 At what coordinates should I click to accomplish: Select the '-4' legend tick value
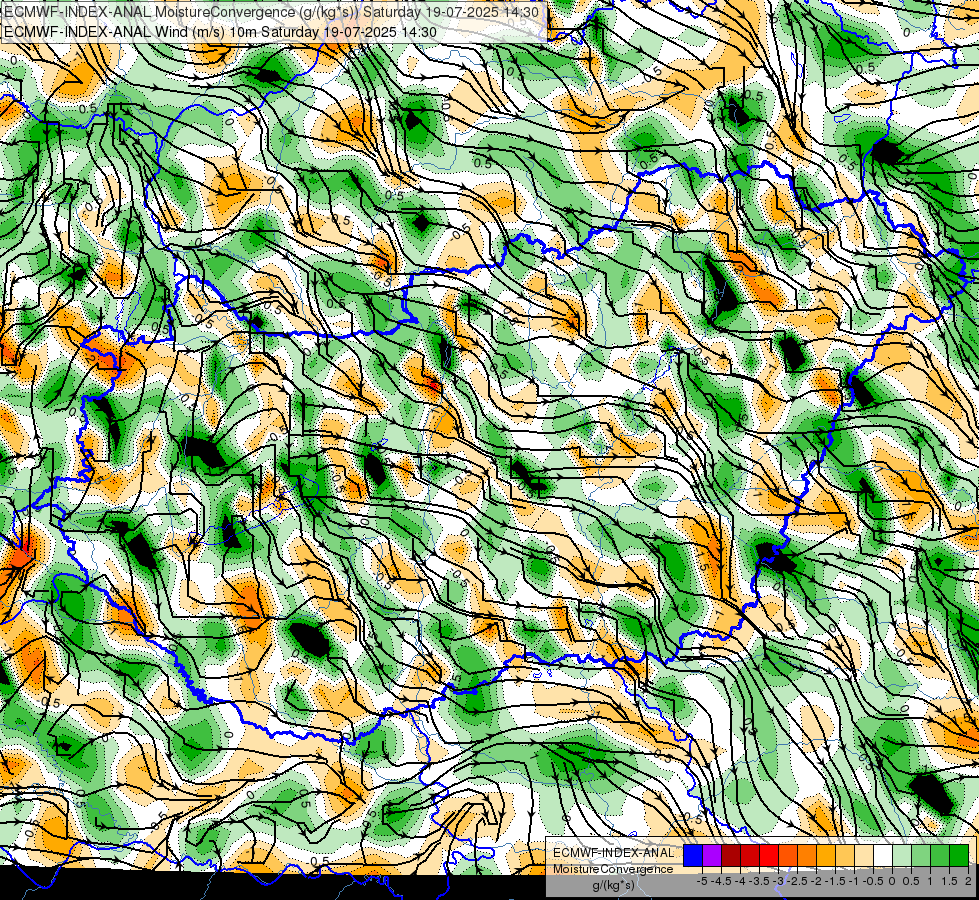pyautogui.click(x=740, y=881)
